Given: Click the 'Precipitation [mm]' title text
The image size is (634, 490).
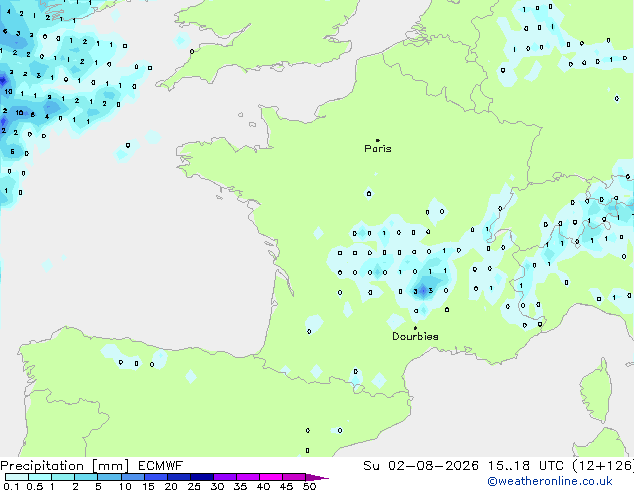Looking at the screenshot, I should (x=65, y=466).
